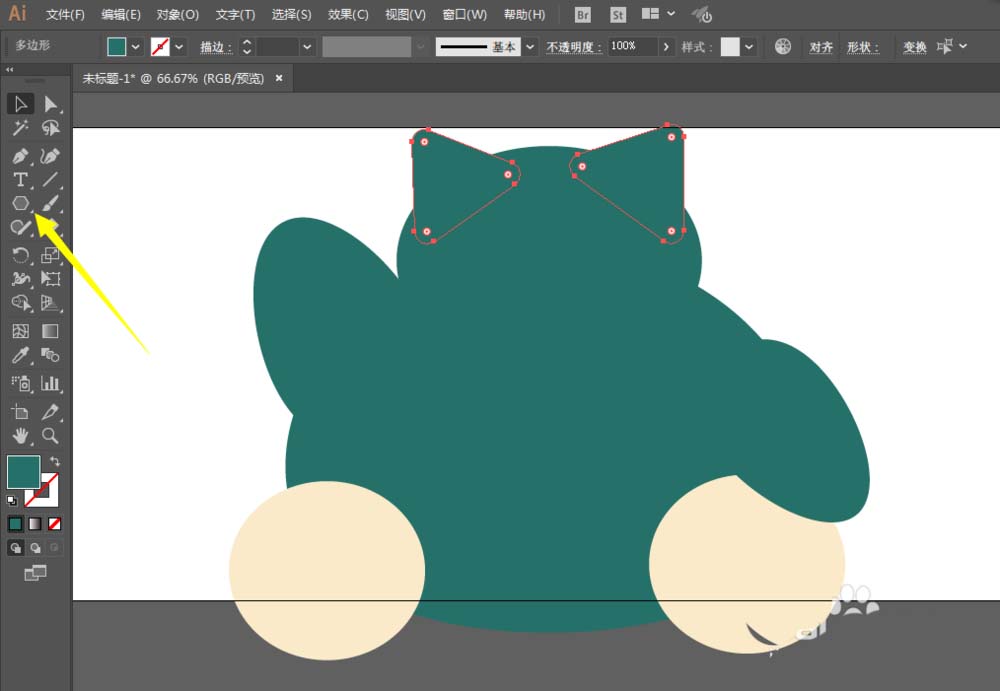
Task: Swap fill and stroke colors
Action: [55, 461]
